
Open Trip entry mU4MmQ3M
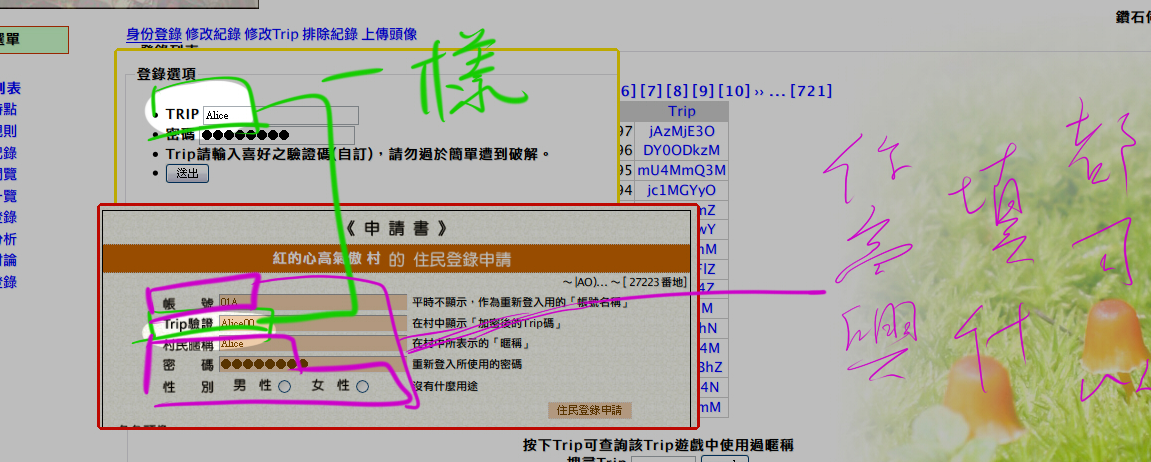(x=682, y=170)
